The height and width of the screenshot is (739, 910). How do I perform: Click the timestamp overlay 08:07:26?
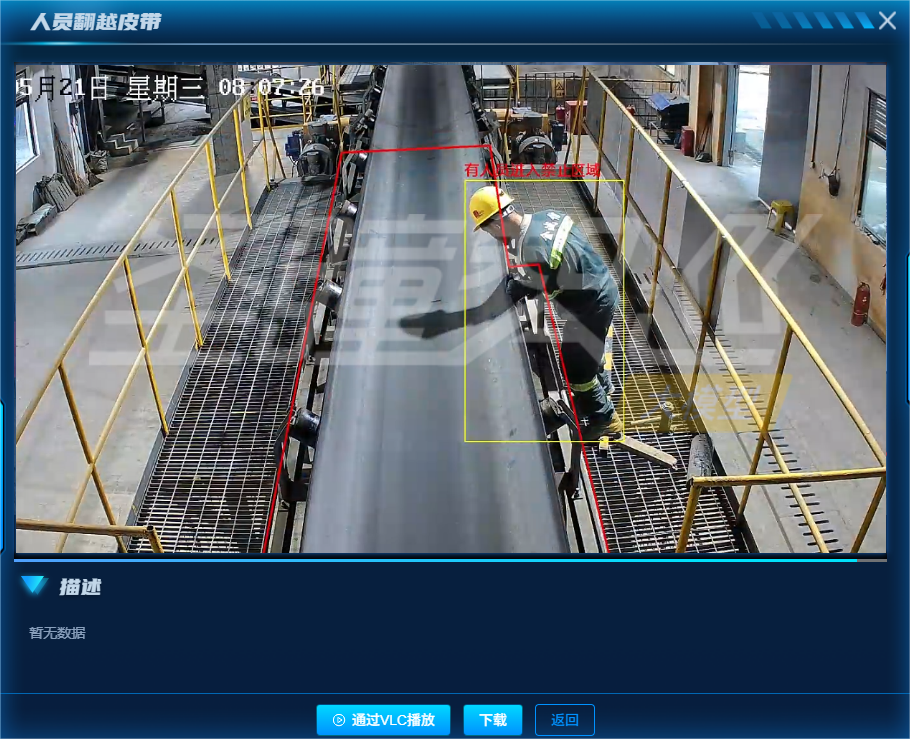[271, 88]
